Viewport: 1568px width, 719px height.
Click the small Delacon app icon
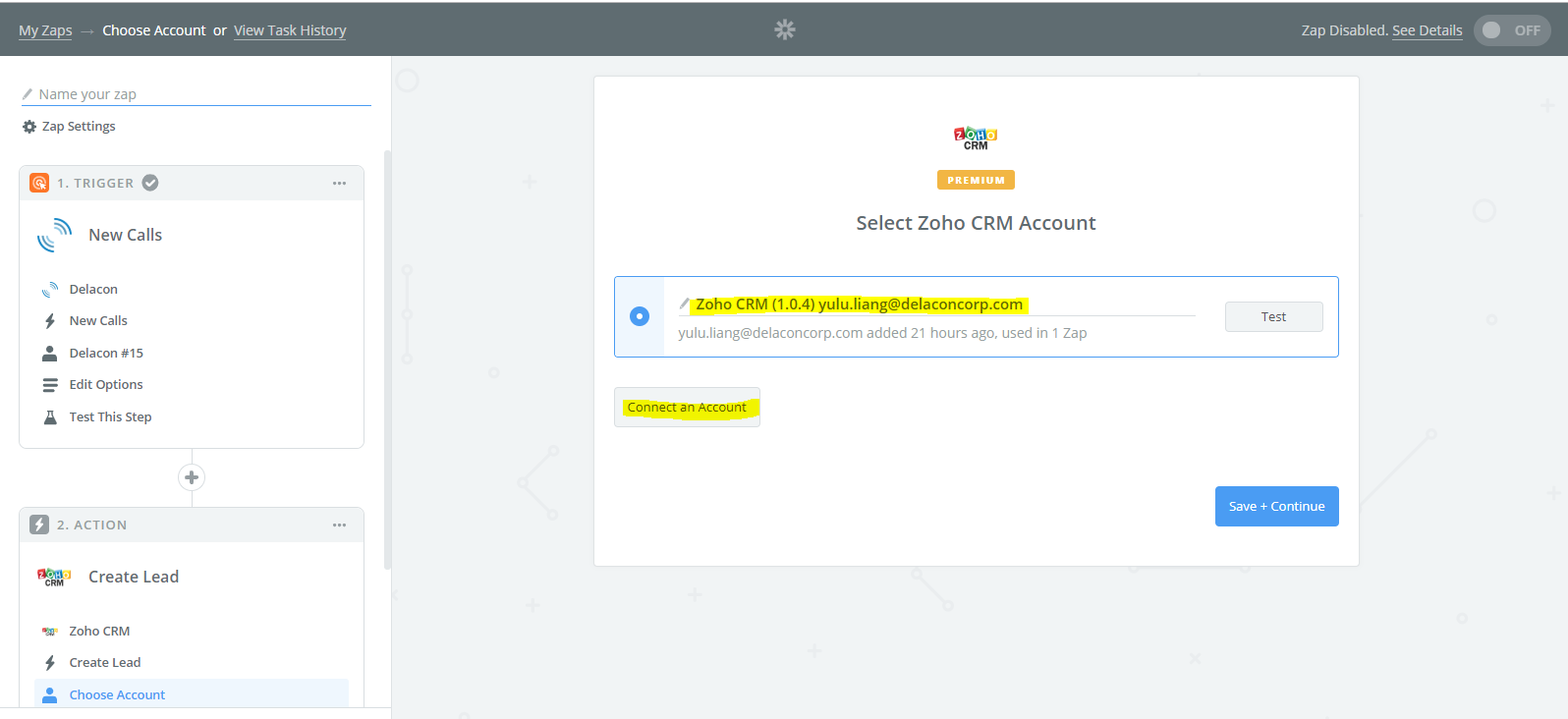[50, 290]
